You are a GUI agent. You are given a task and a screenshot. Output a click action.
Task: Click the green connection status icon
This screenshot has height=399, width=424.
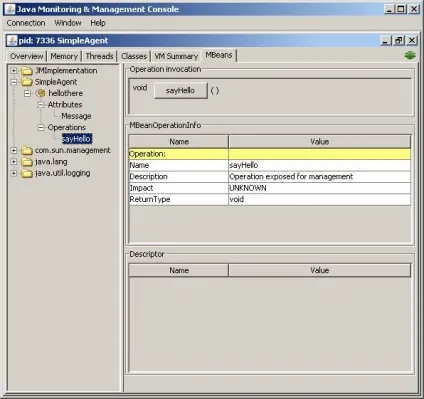[410, 55]
